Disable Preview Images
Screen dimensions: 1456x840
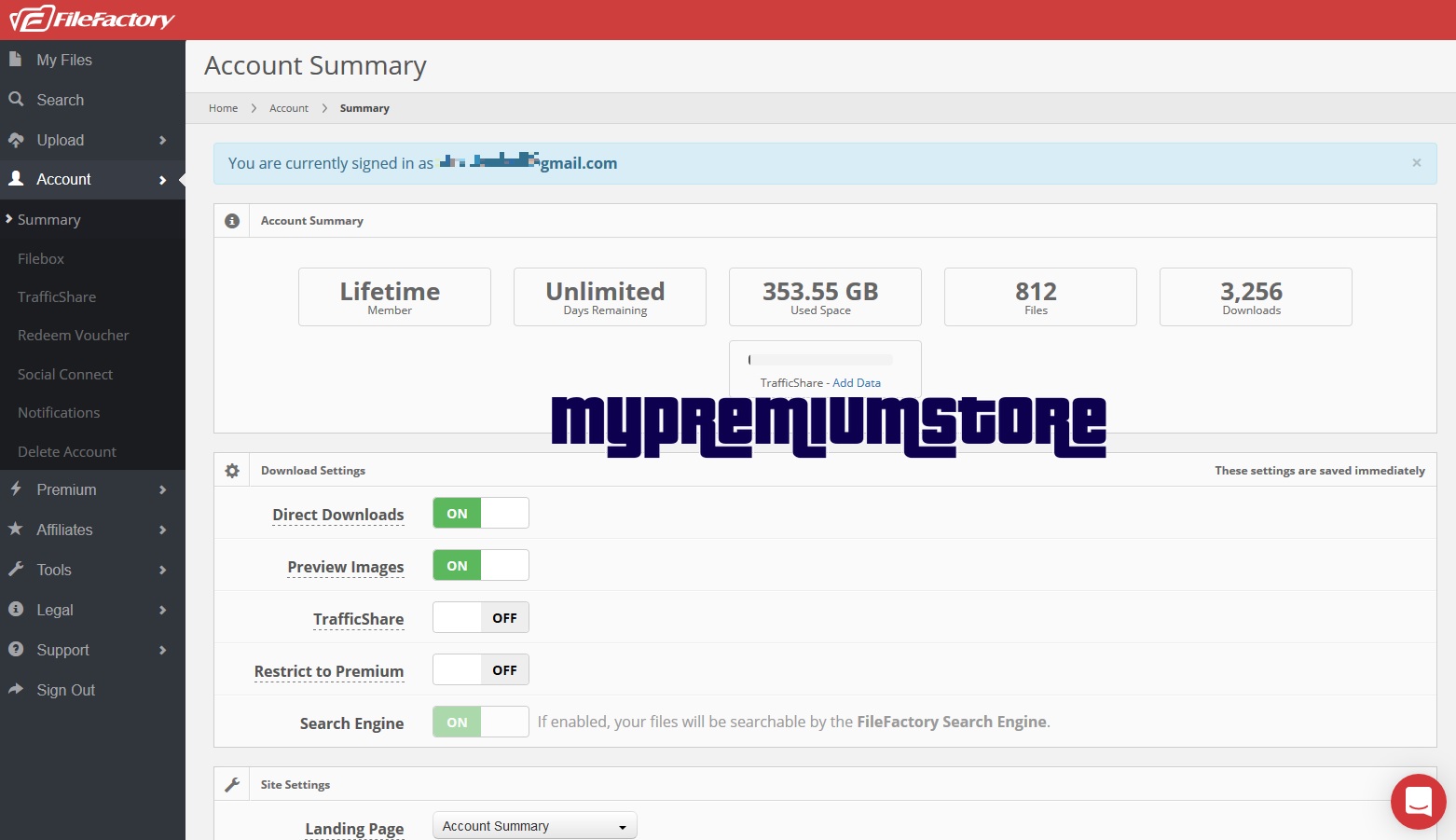480,565
